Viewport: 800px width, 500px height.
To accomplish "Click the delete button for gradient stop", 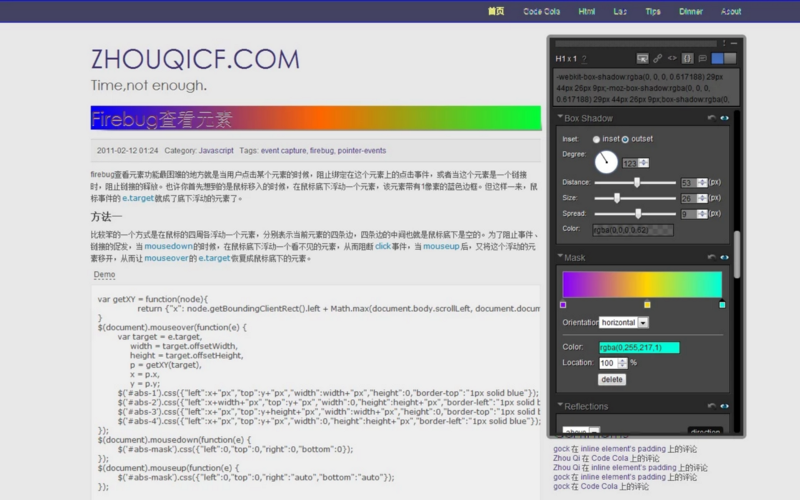I will pos(612,380).
